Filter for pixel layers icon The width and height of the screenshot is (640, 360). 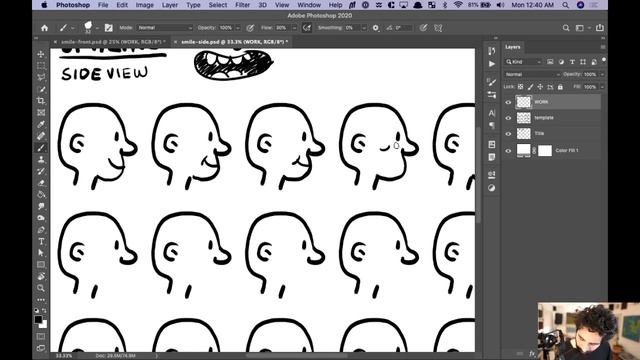pyautogui.click(x=550, y=62)
